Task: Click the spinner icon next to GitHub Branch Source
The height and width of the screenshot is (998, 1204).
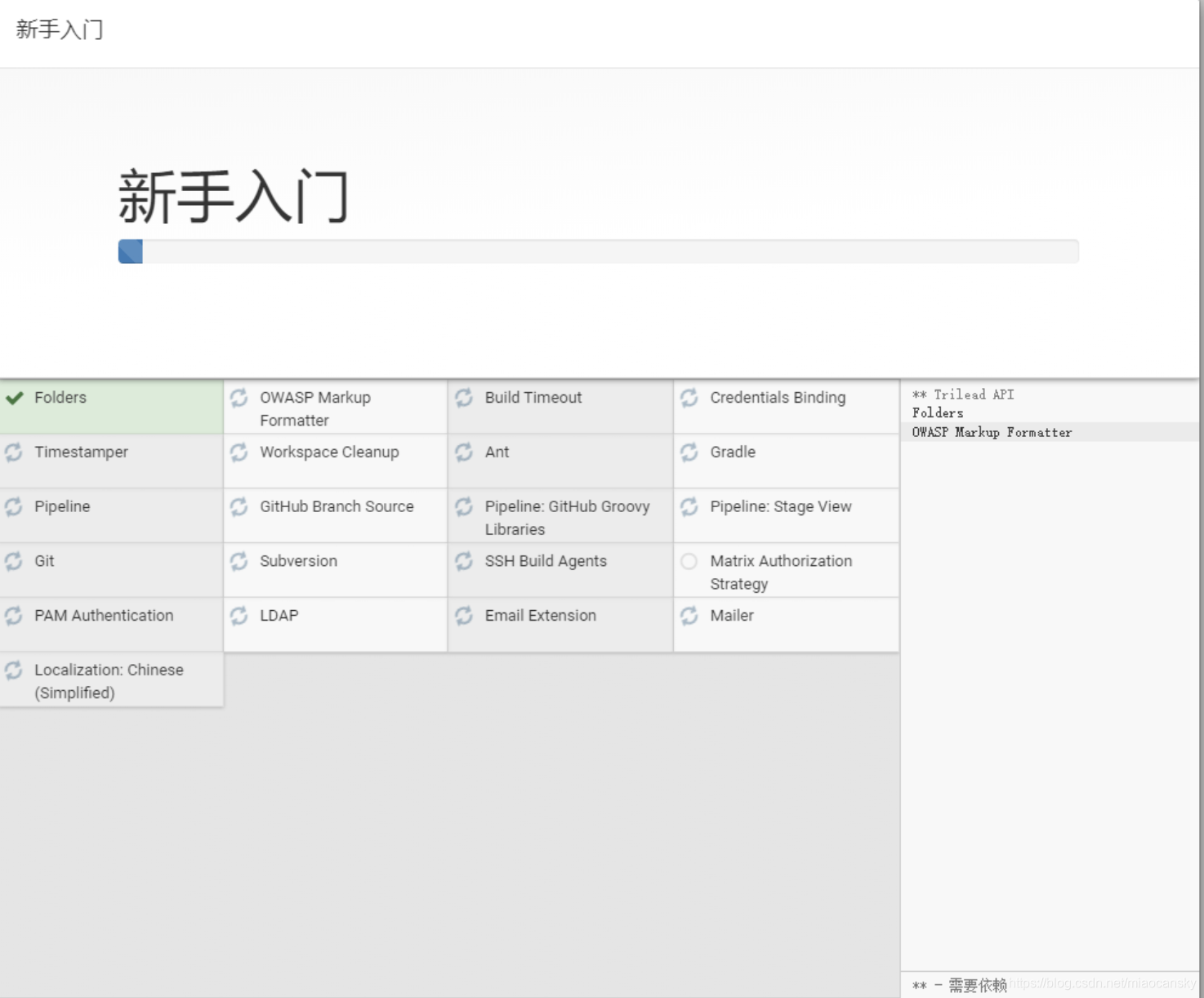Action: [x=239, y=507]
